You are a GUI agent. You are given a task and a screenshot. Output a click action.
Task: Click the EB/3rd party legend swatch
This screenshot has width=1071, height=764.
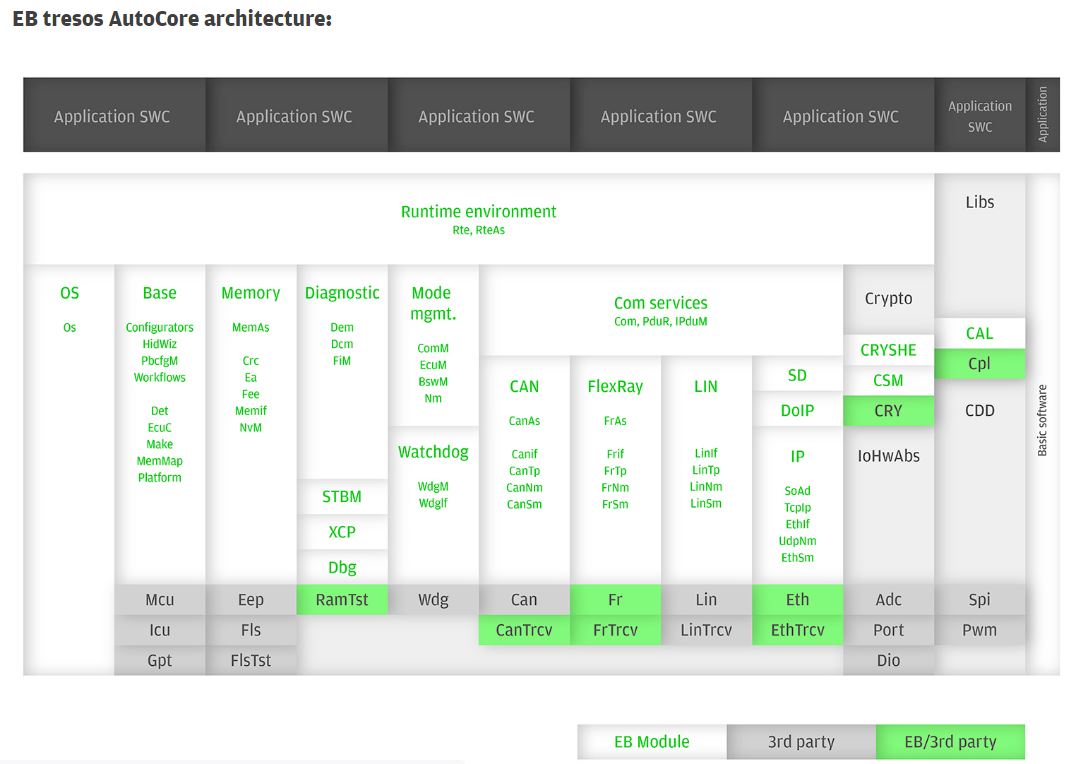click(950, 741)
